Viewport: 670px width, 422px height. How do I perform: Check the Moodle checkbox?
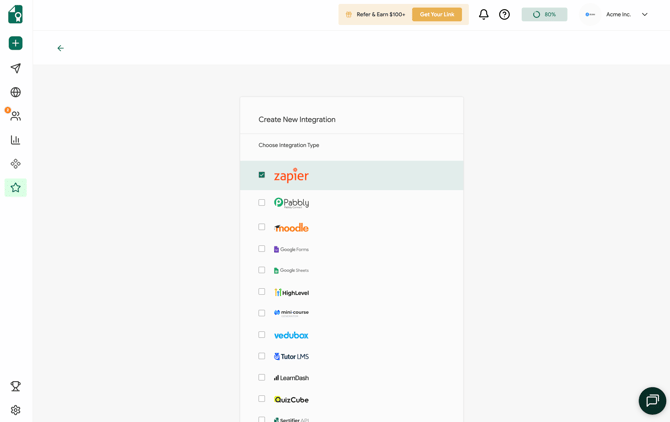[x=262, y=227]
